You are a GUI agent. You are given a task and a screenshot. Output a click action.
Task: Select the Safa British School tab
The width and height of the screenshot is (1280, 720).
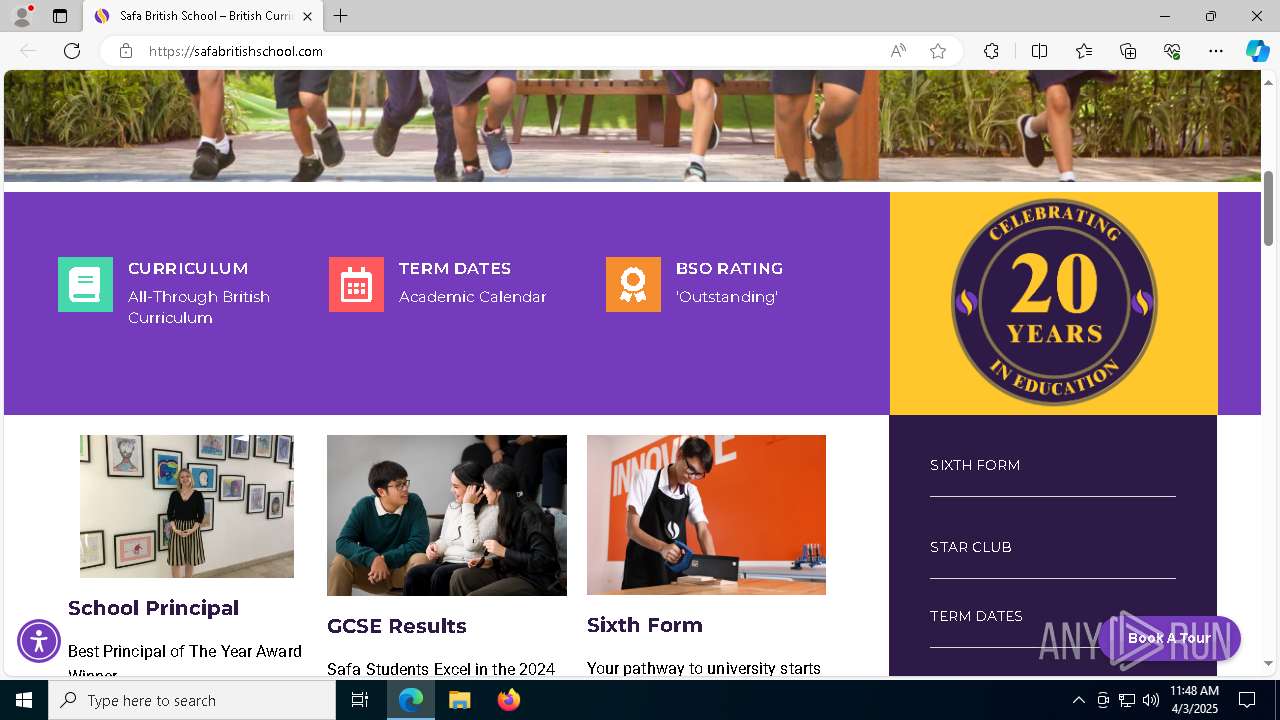click(203, 16)
